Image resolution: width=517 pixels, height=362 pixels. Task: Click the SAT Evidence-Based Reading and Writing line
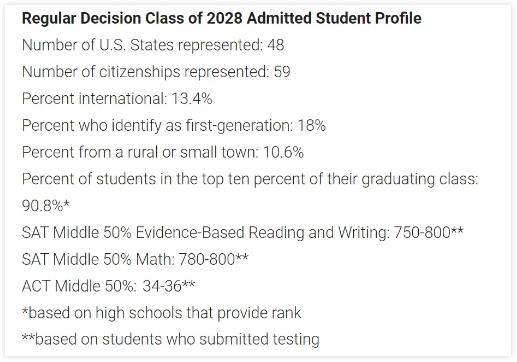pos(243,233)
